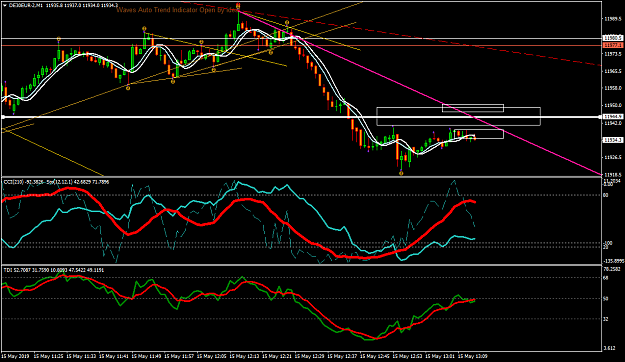Click the 11973.5 price scale label

613,54
